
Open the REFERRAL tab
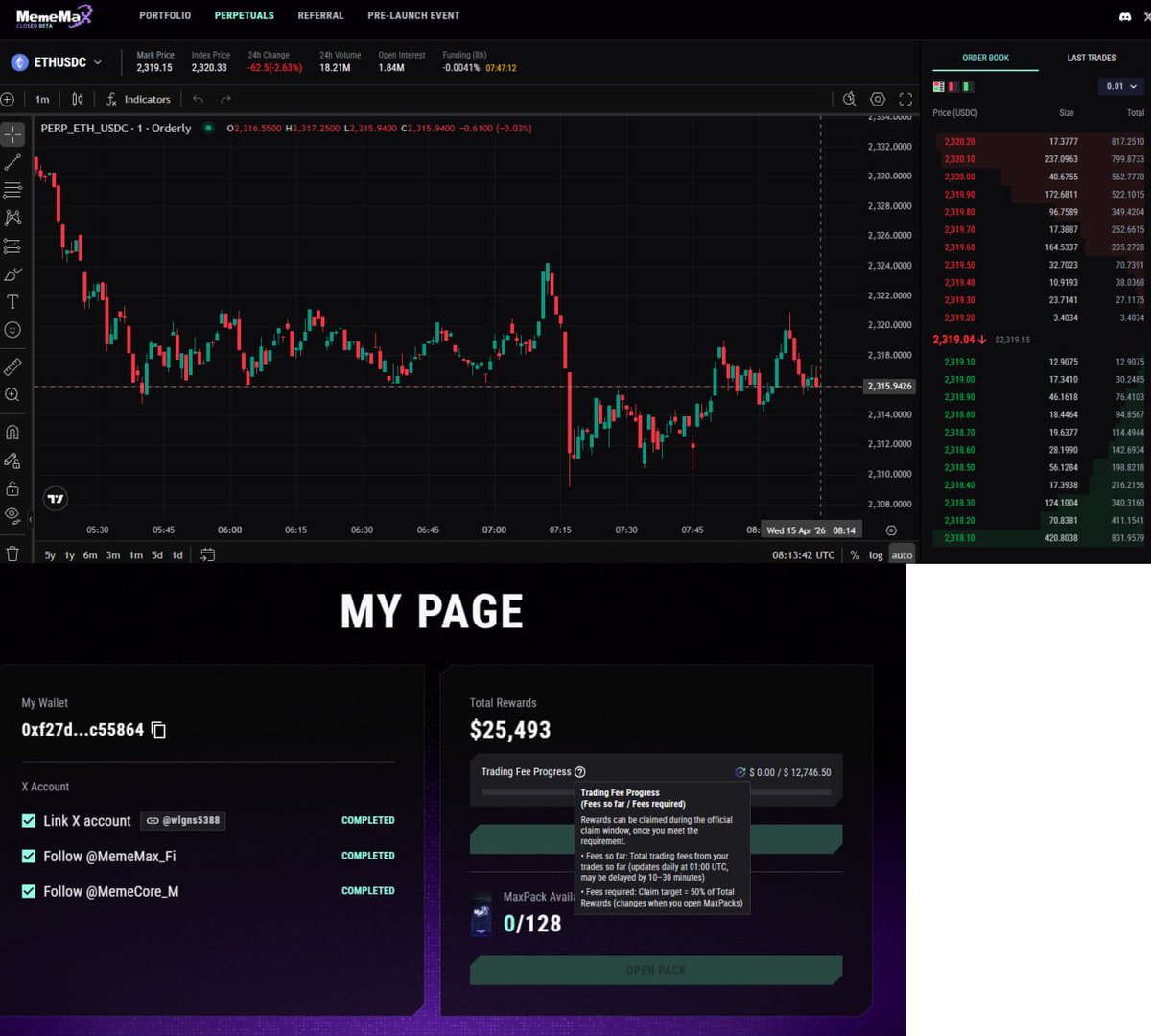tap(320, 15)
